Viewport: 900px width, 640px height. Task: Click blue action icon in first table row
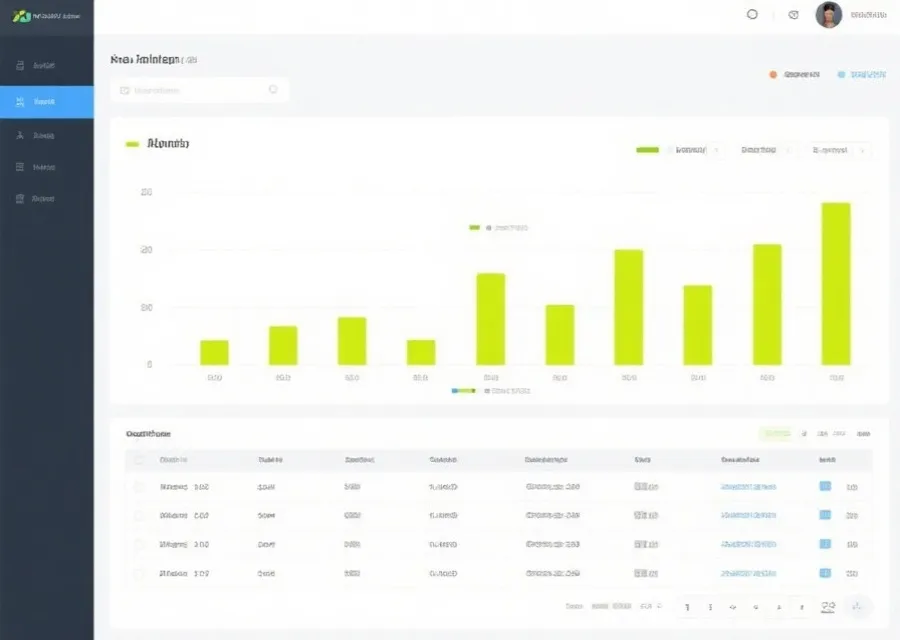(x=825, y=487)
